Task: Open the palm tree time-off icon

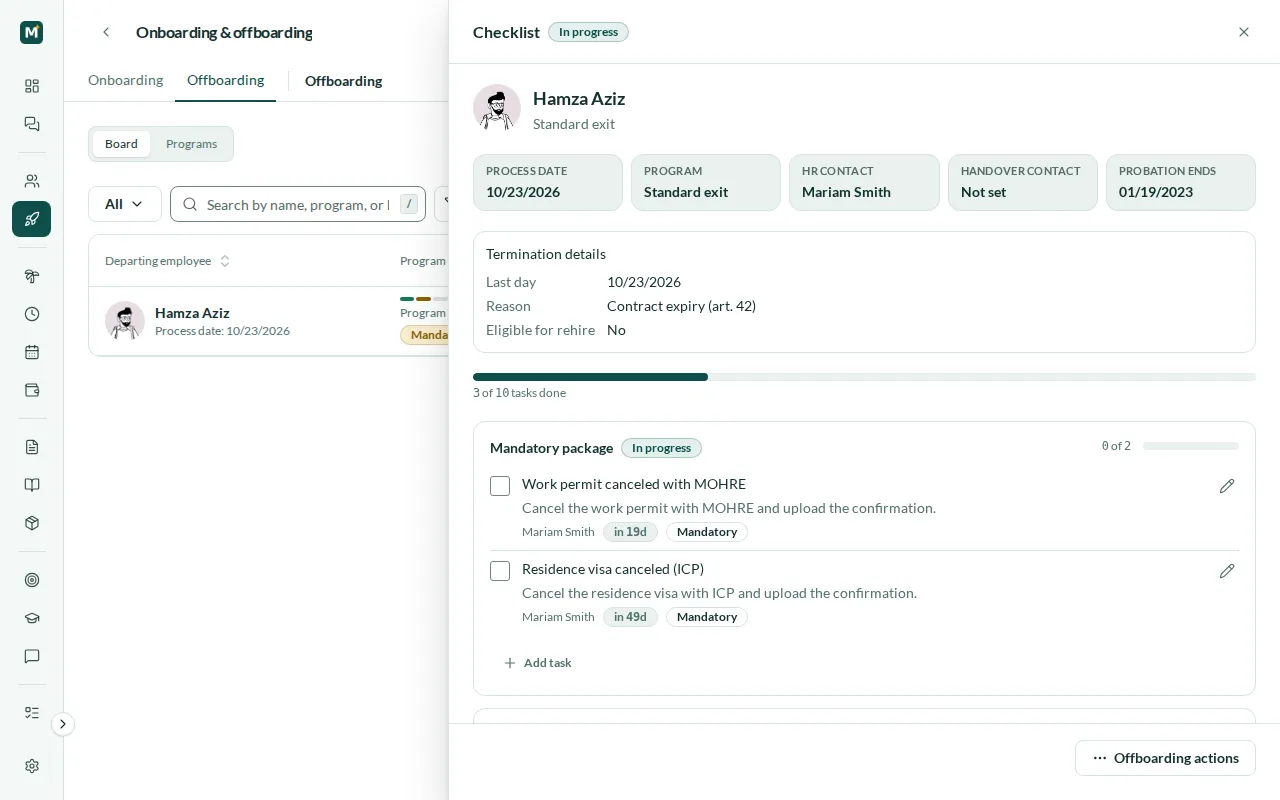Action: coord(32,276)
